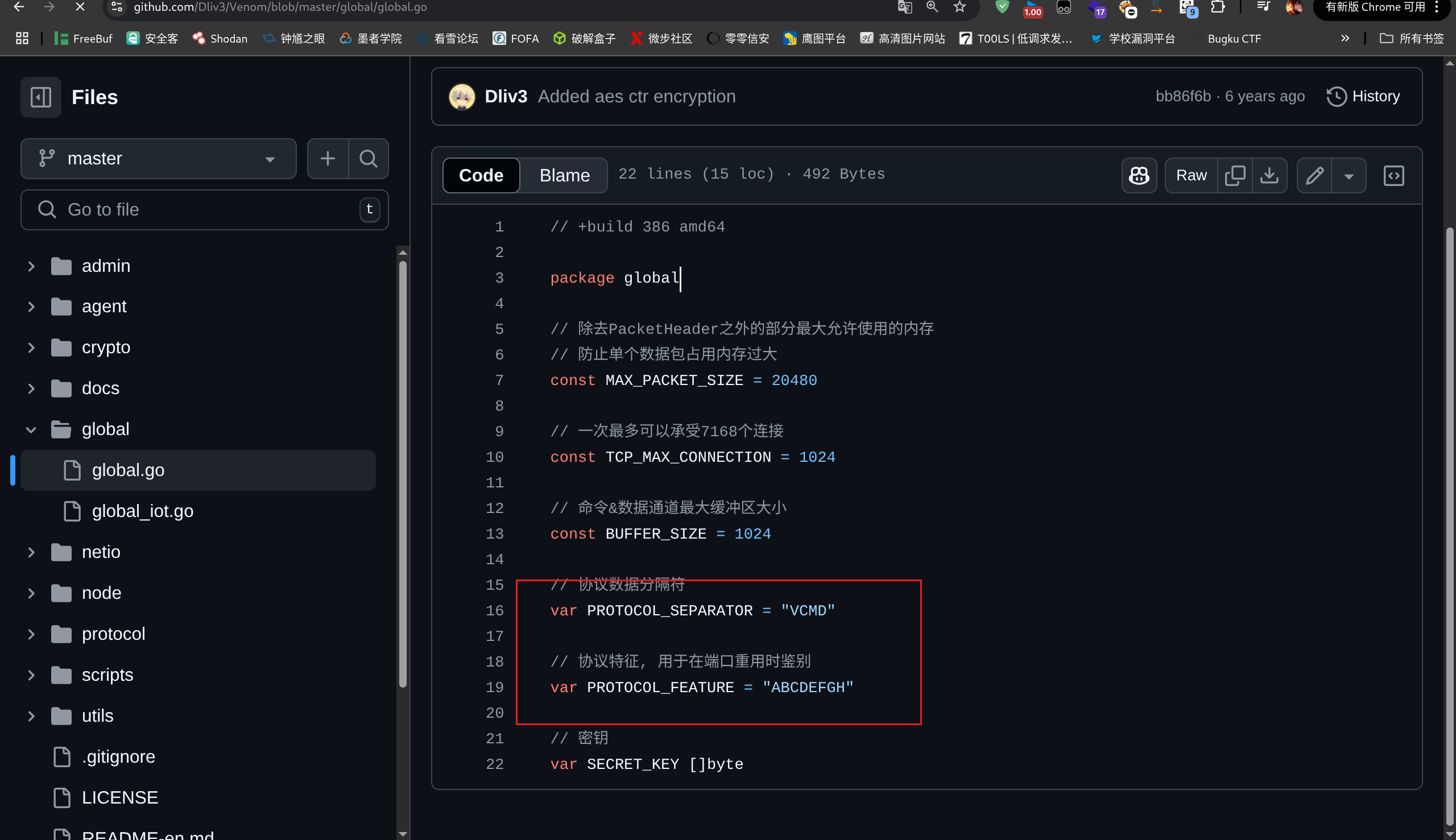
Task: Open commit History link
Action: click(x=1363, y=96)
